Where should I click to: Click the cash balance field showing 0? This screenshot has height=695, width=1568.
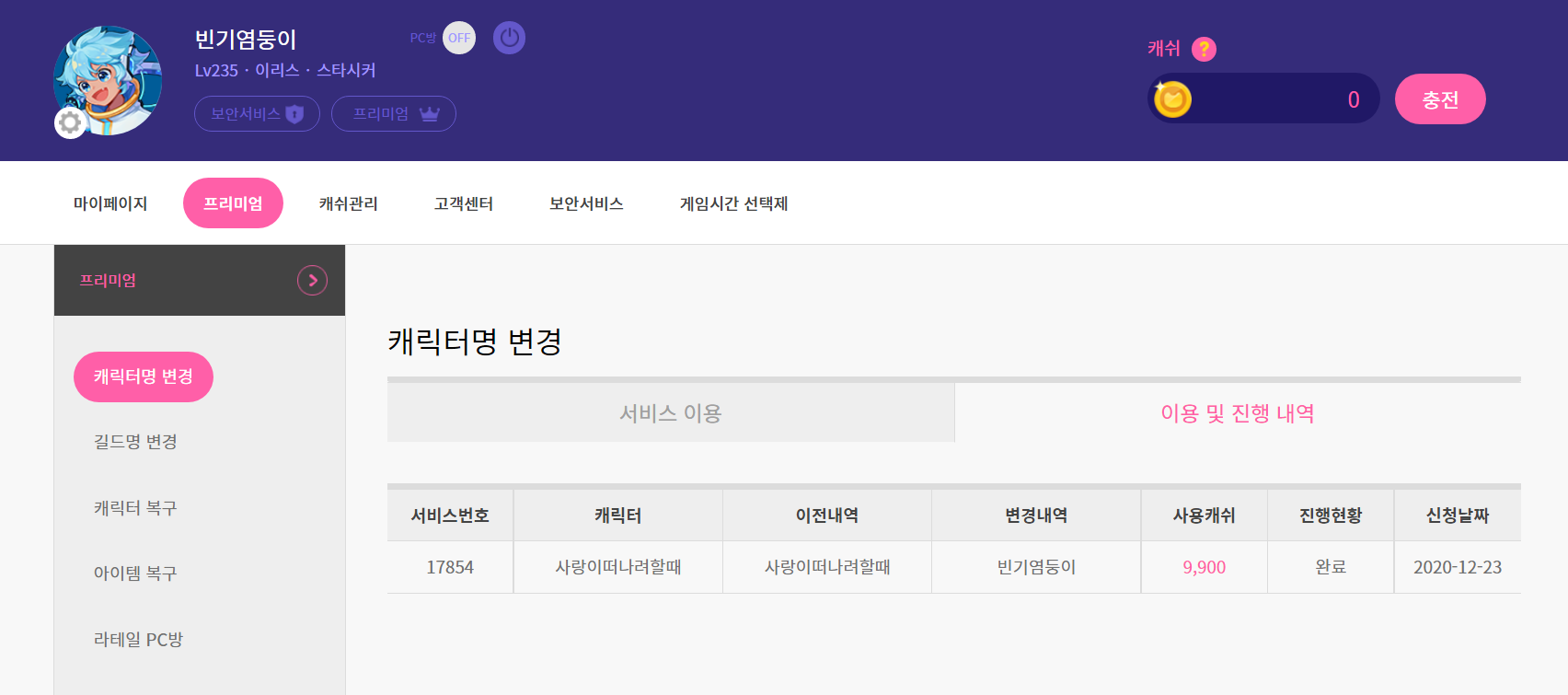coord(1263,98)
